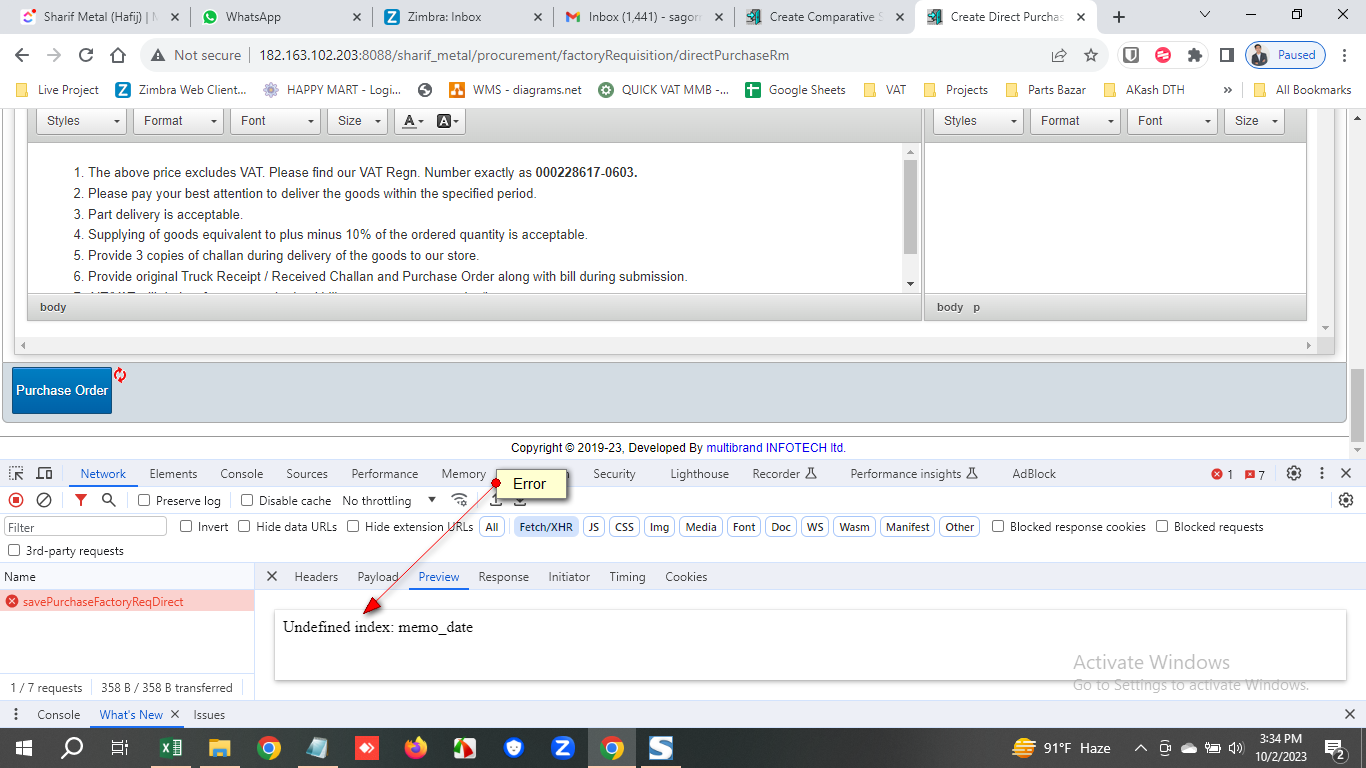The width and height of the screenshot is (1366, 768).
Task: Click the Purchase Order button
Action: coord(62,390)
